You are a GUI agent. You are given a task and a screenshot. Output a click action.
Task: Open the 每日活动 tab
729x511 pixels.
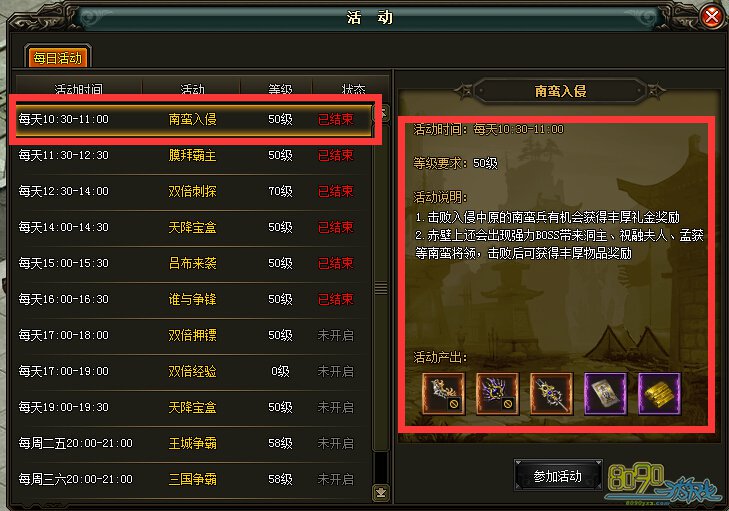click(58, 58)
